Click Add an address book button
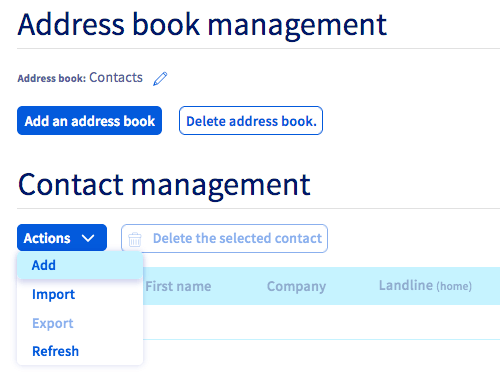Image resolution: width=500 pixels, height=382 pixels. coord(89,121)
